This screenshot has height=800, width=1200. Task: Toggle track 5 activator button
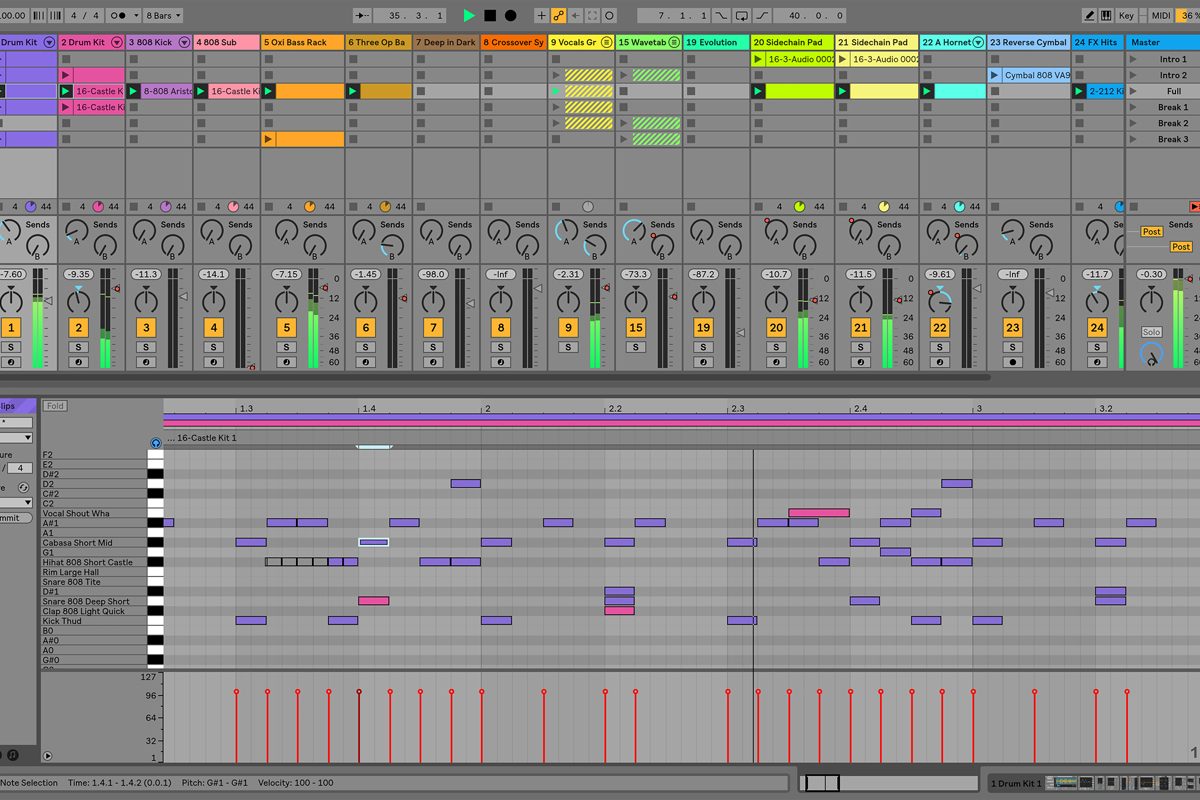pos(287,327)
